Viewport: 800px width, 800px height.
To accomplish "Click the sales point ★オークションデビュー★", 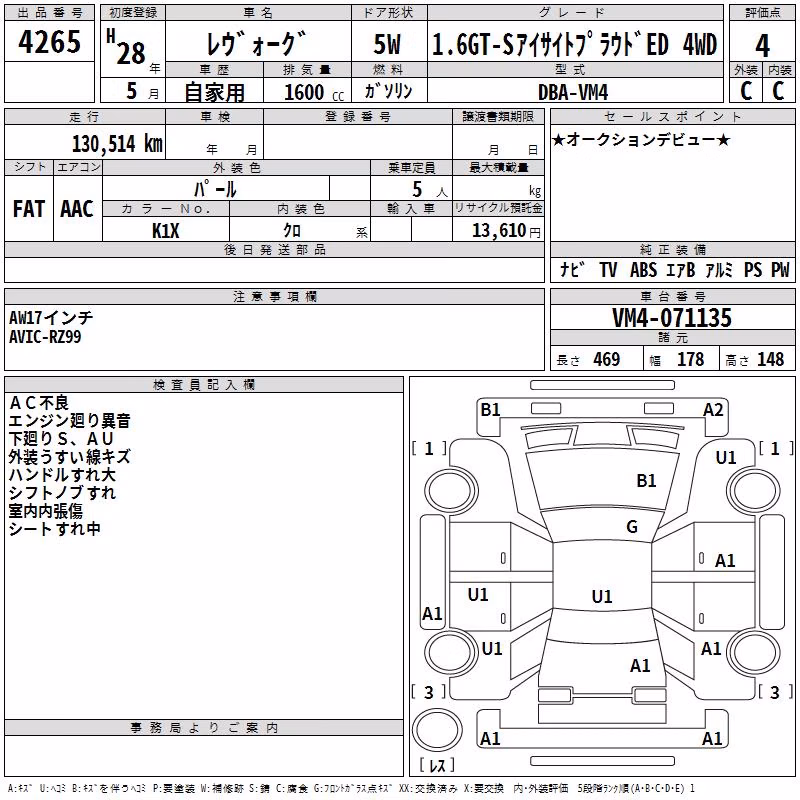I will pyautogui.click(x=641, y=139).
